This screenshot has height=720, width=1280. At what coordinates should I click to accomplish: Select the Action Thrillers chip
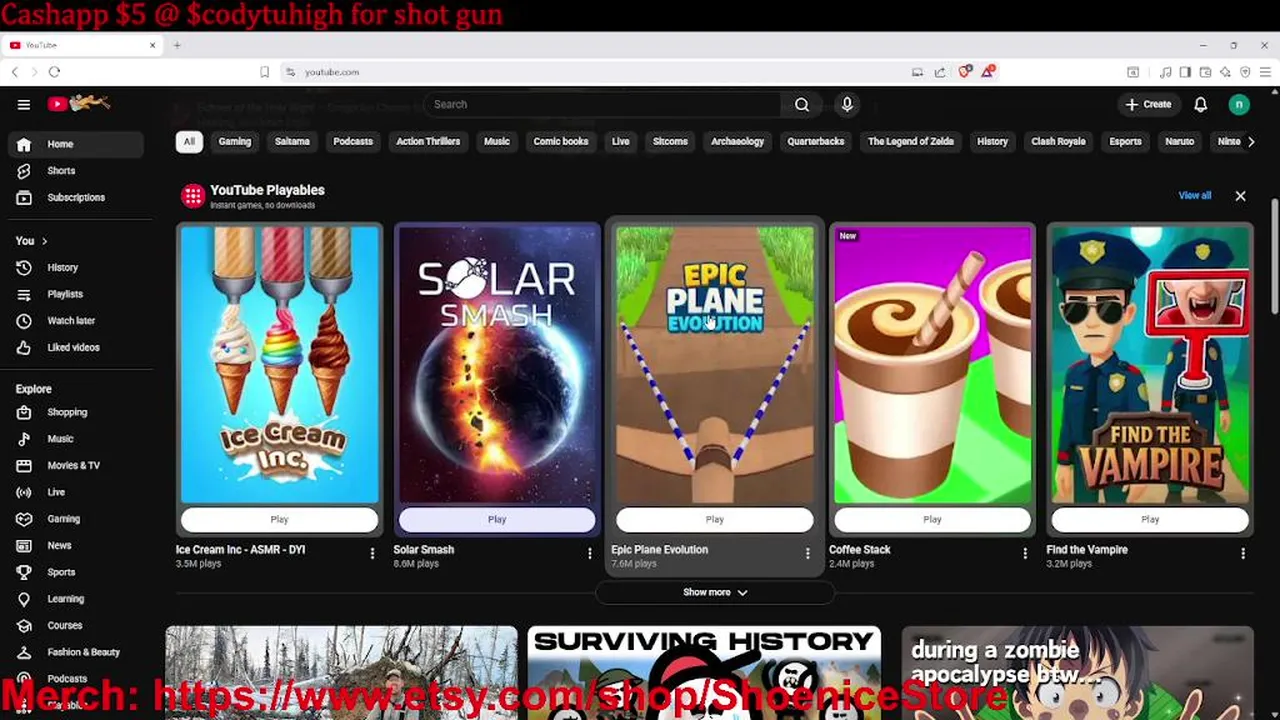[428, 141]
